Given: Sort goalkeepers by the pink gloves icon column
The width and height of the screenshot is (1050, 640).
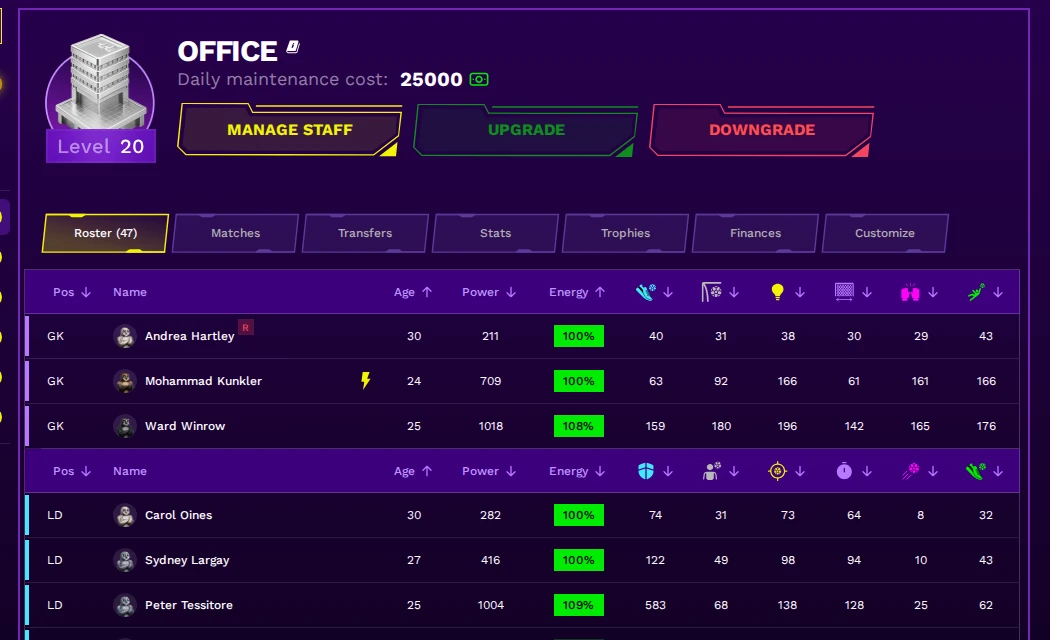Looking at the screenshot, I should (x=919, y=292).
